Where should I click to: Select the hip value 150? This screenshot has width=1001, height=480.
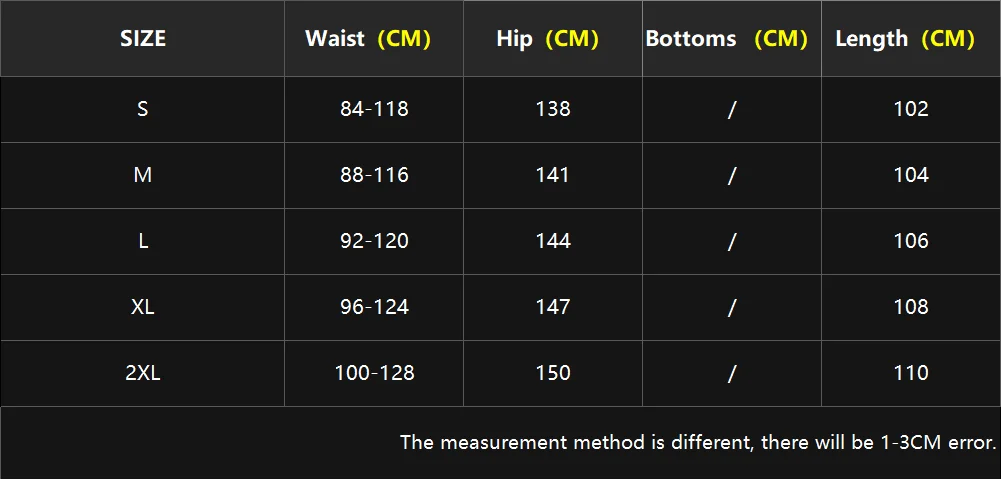553,373
